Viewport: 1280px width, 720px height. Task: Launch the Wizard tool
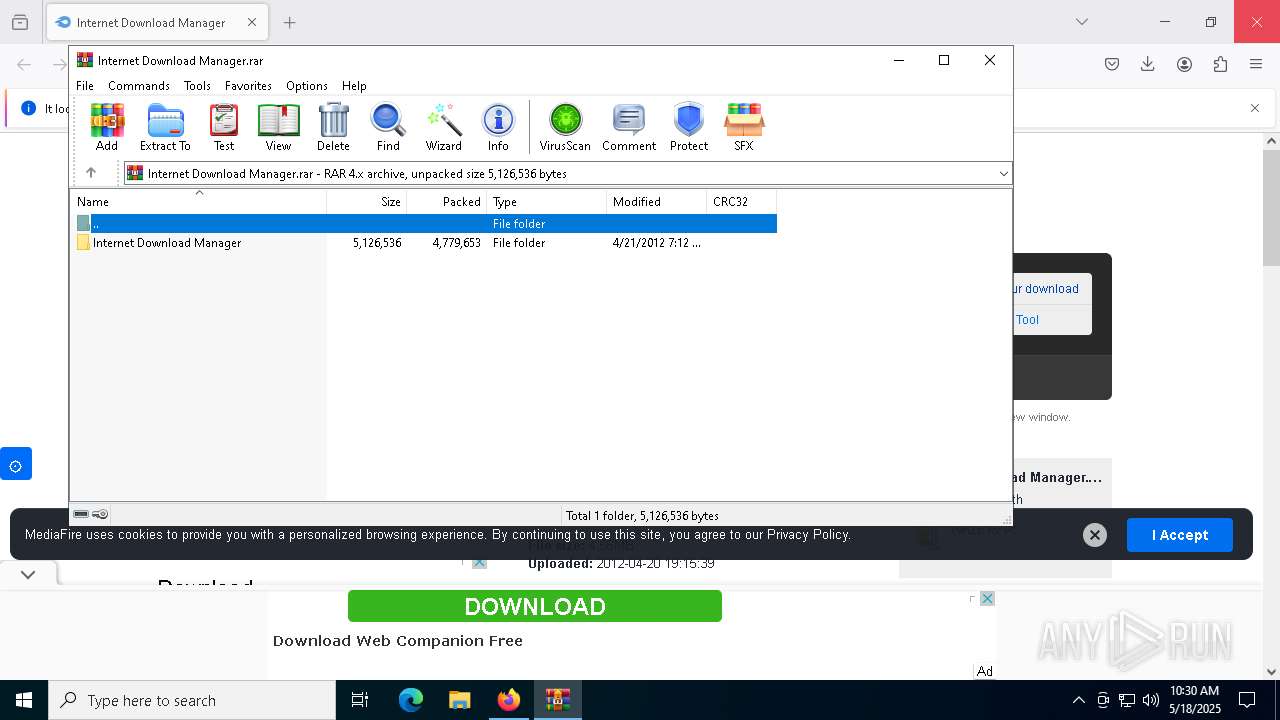click(443, 127)
